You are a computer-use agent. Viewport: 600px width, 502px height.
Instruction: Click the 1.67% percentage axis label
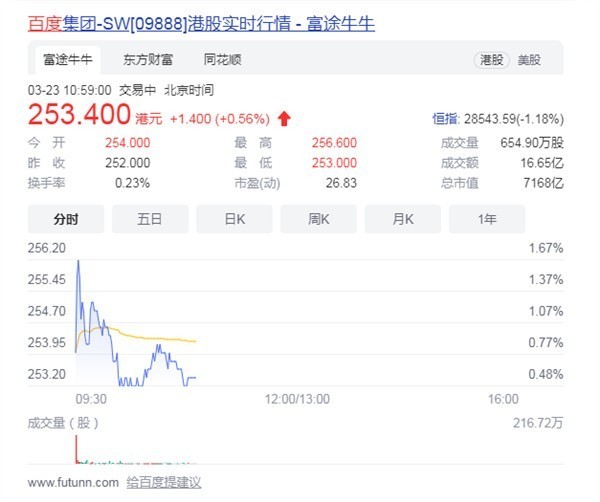pyautogui.click(x=546, y=248)
